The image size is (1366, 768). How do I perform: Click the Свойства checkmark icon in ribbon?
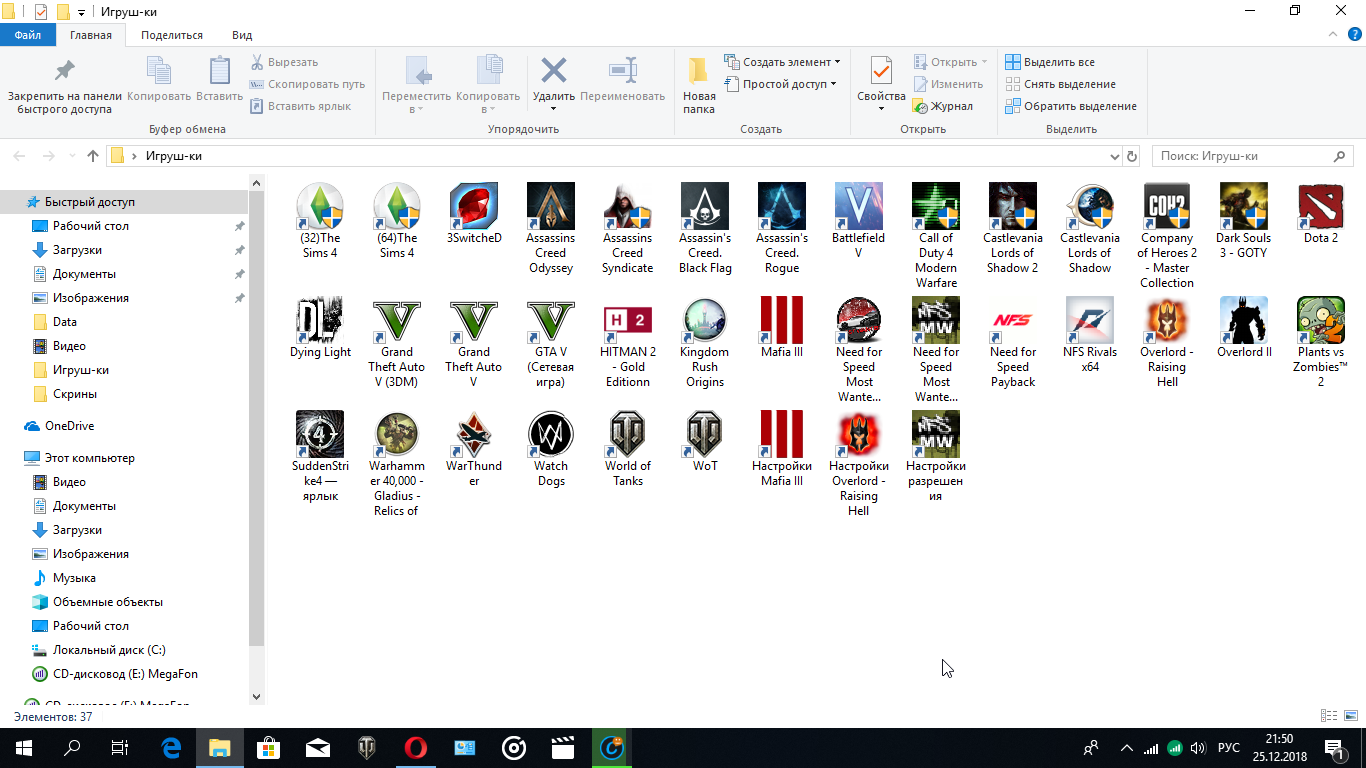881,71
